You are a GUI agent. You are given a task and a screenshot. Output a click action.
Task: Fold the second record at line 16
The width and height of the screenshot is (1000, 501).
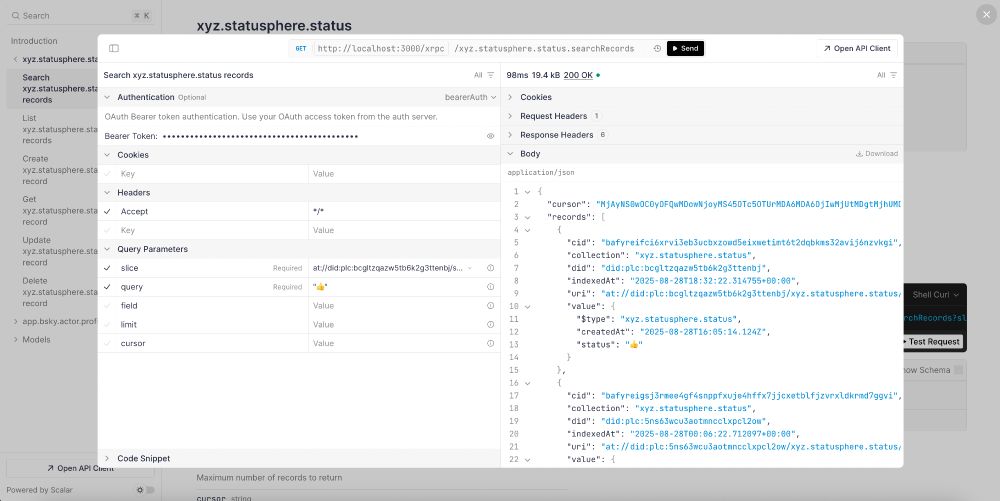(527, 383)
